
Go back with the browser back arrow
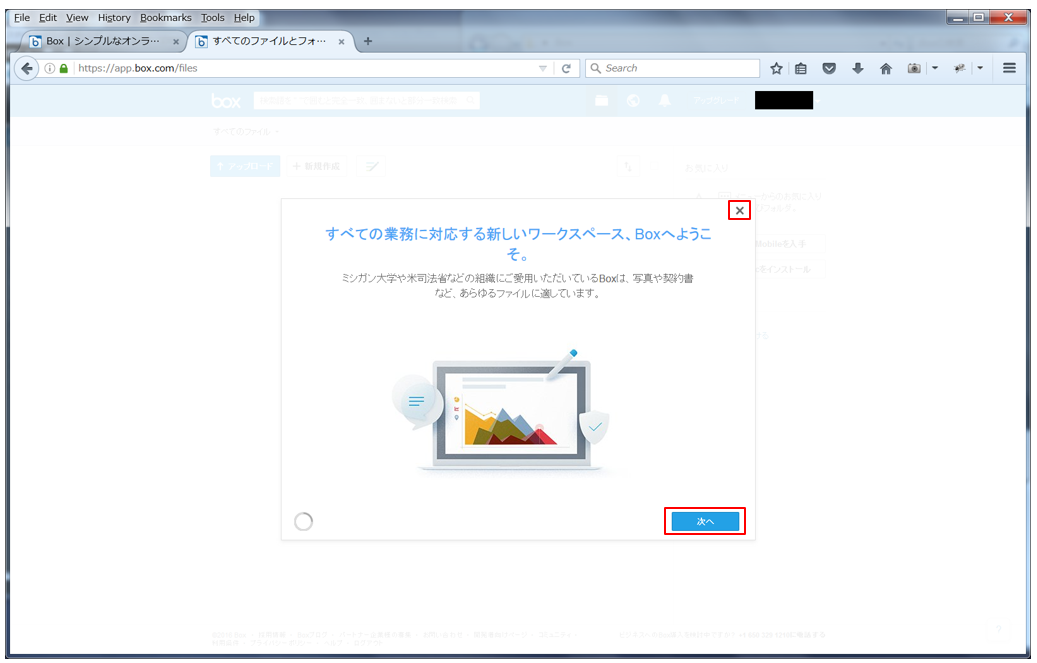[x=26, y=68]
